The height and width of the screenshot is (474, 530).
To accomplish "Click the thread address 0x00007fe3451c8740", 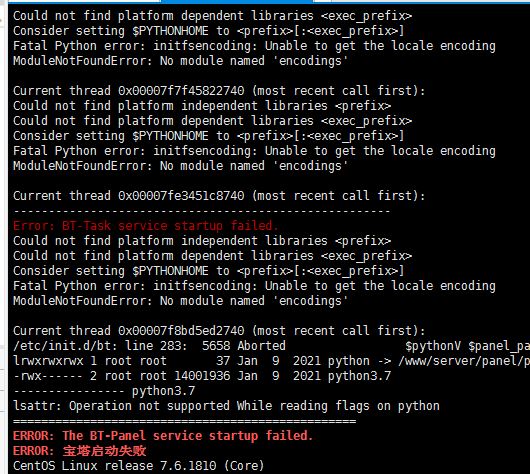I will pyautogui.click(x=181, y=196).
